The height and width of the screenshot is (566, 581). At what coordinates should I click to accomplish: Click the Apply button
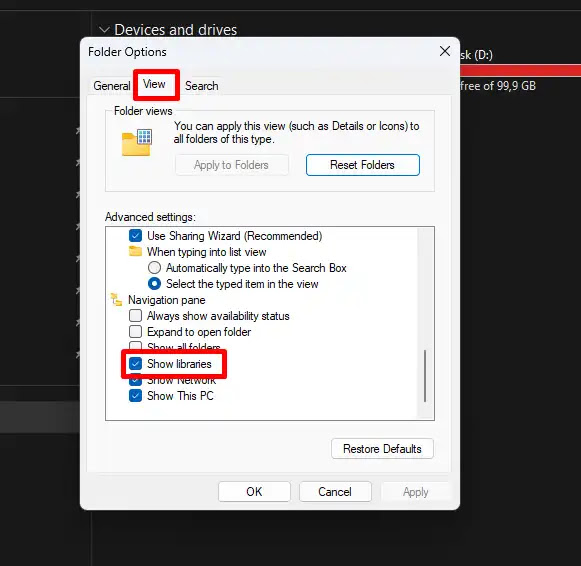click(x=415, y=492)
